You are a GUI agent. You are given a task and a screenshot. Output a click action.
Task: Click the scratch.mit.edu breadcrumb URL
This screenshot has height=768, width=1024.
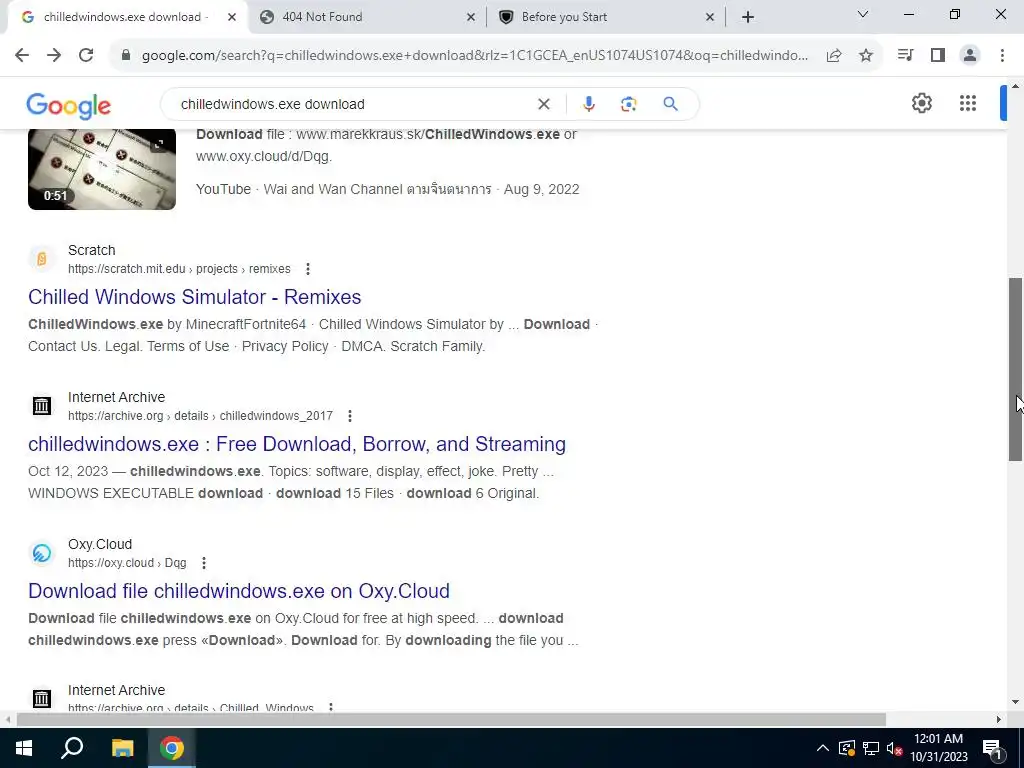179,269
